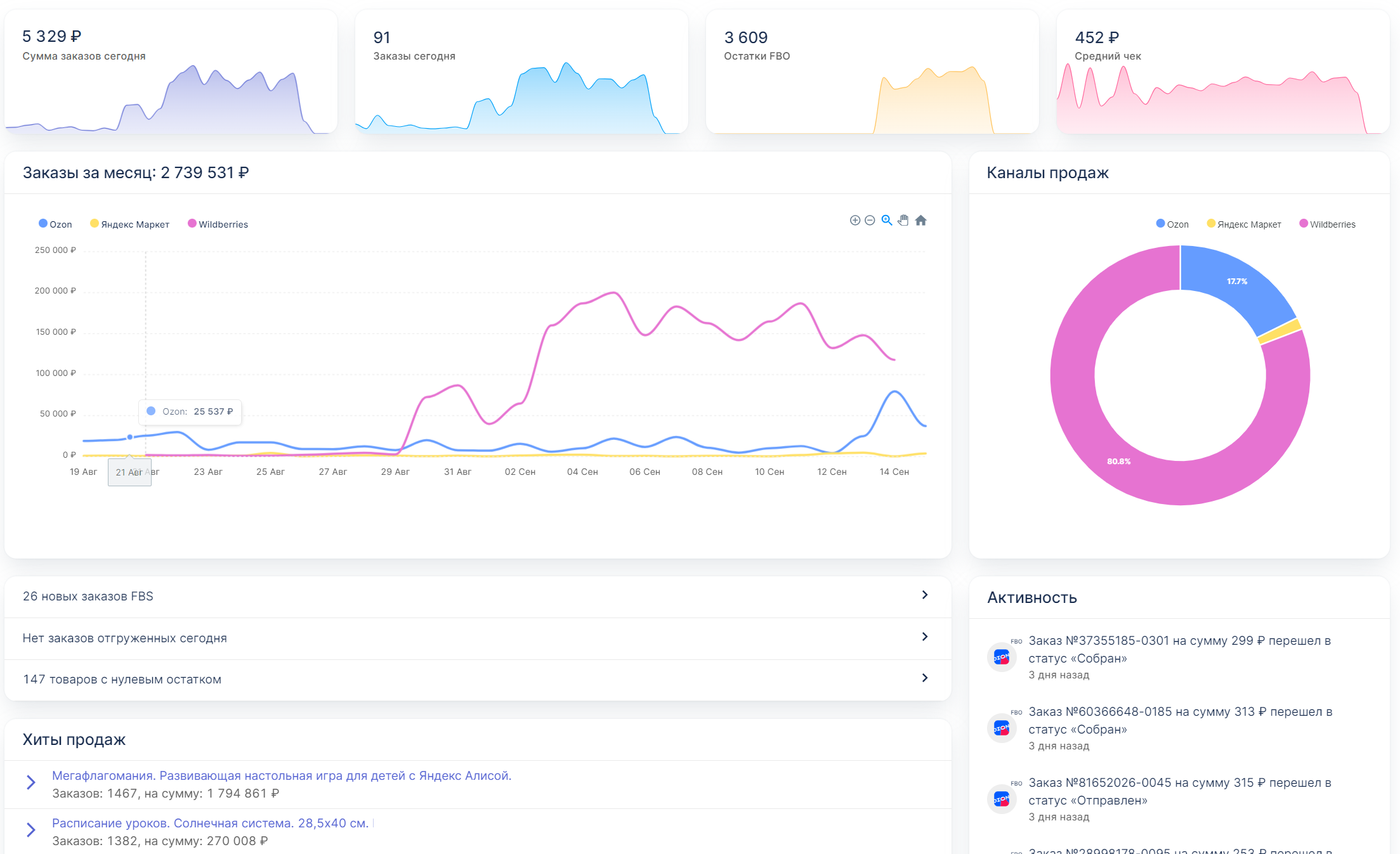Toggle Ozon series in monthly orders legend

pyautogui.click(x=55, y=224)
